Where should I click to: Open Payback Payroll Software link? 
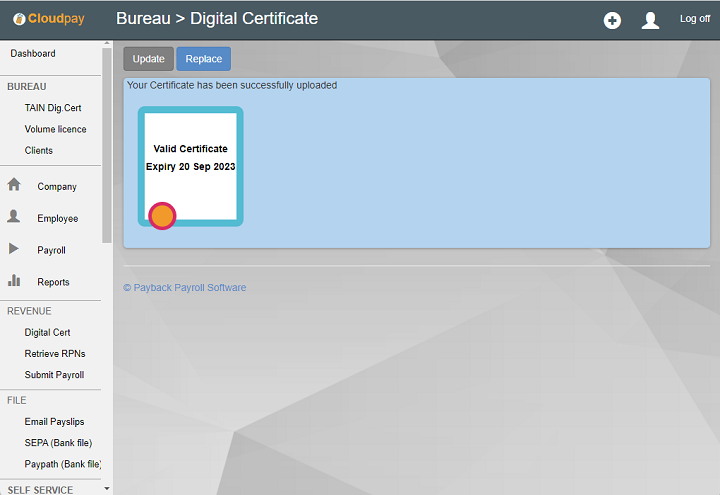(184, 288)
